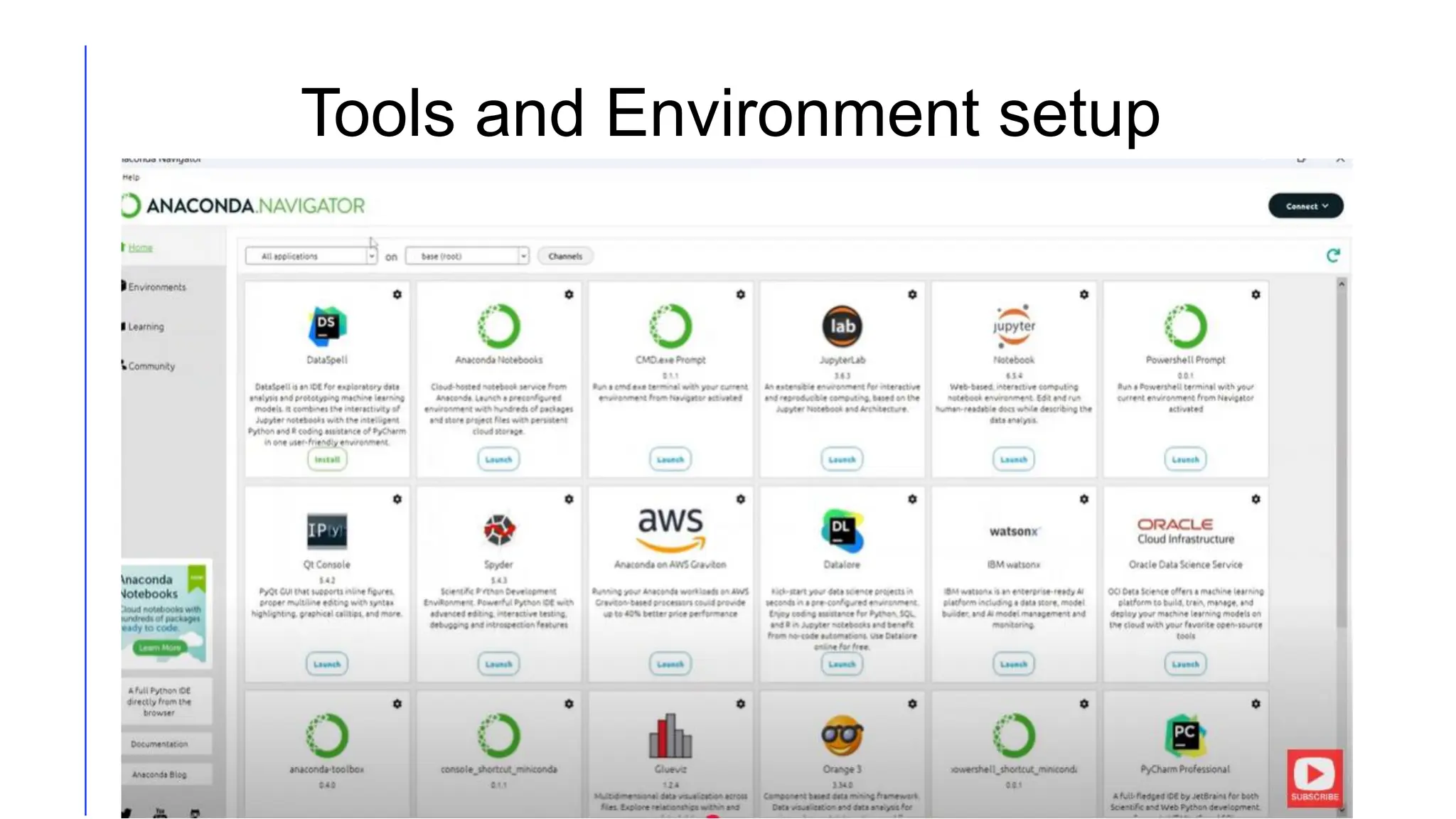Launch Powershell Prompt
The width and height of the screenshot is (1456, 819).
1186,459
